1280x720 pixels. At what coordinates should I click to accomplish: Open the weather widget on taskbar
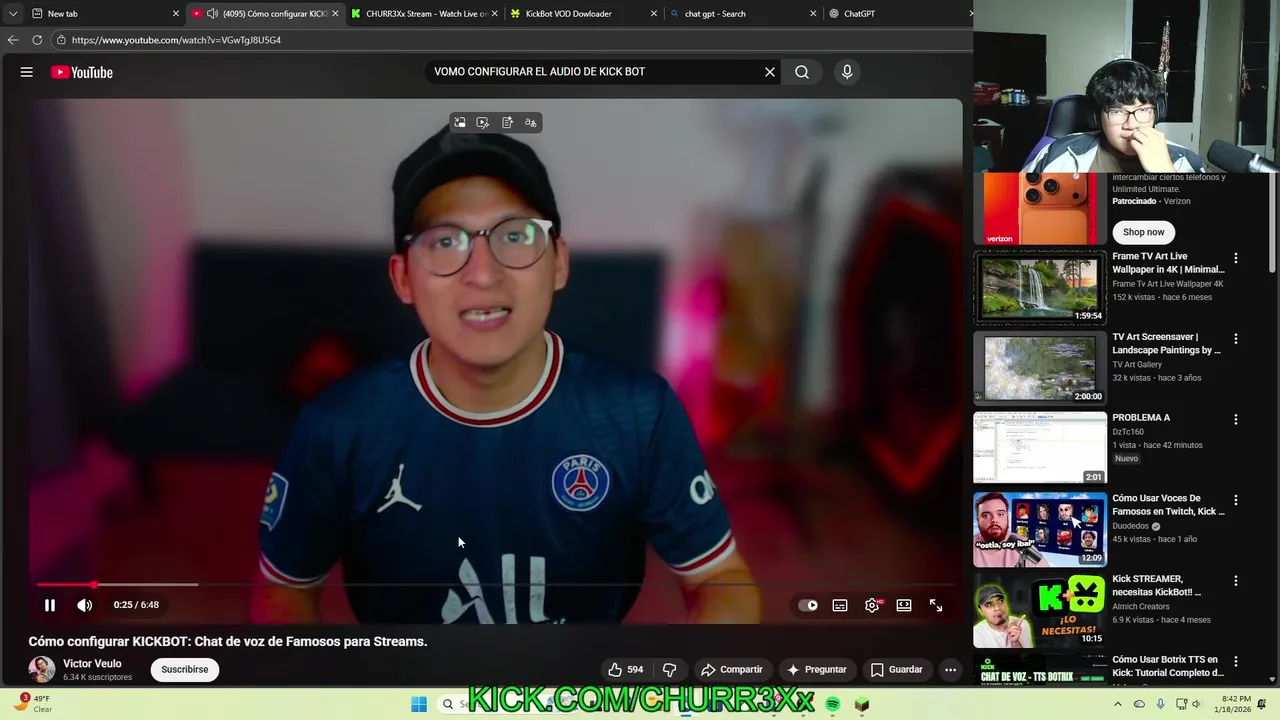(x=32, y=704)
